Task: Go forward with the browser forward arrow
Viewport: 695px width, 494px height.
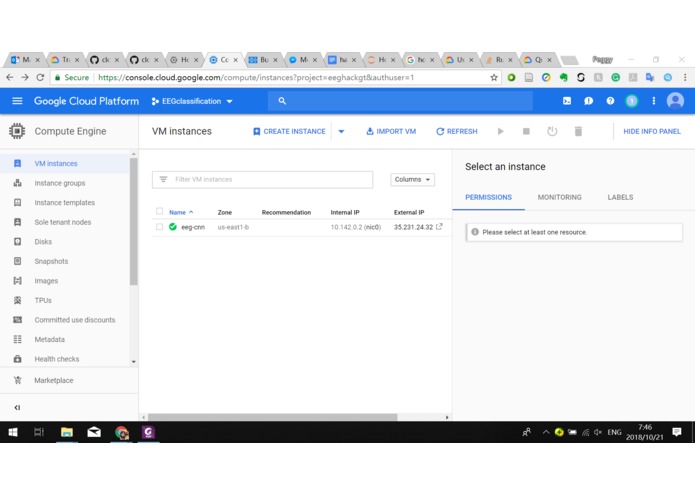Action: pyautogui.click(x=25, y=78)
